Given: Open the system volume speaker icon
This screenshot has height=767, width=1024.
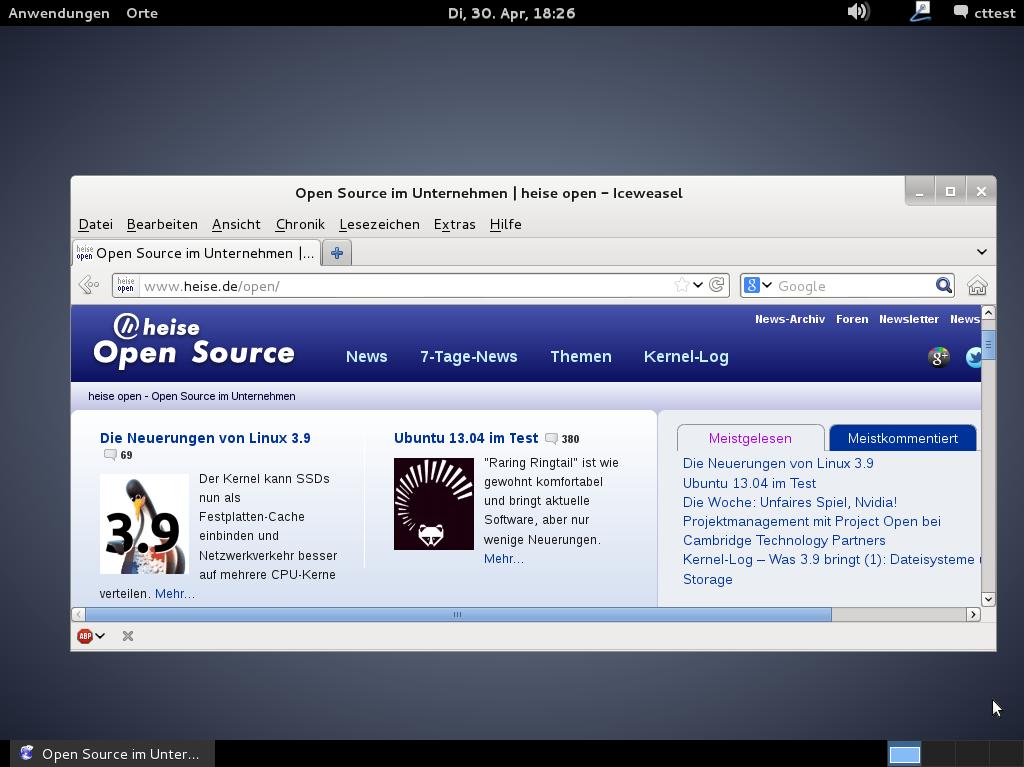Looking at the screenshot, I should [x=857, y=12].
